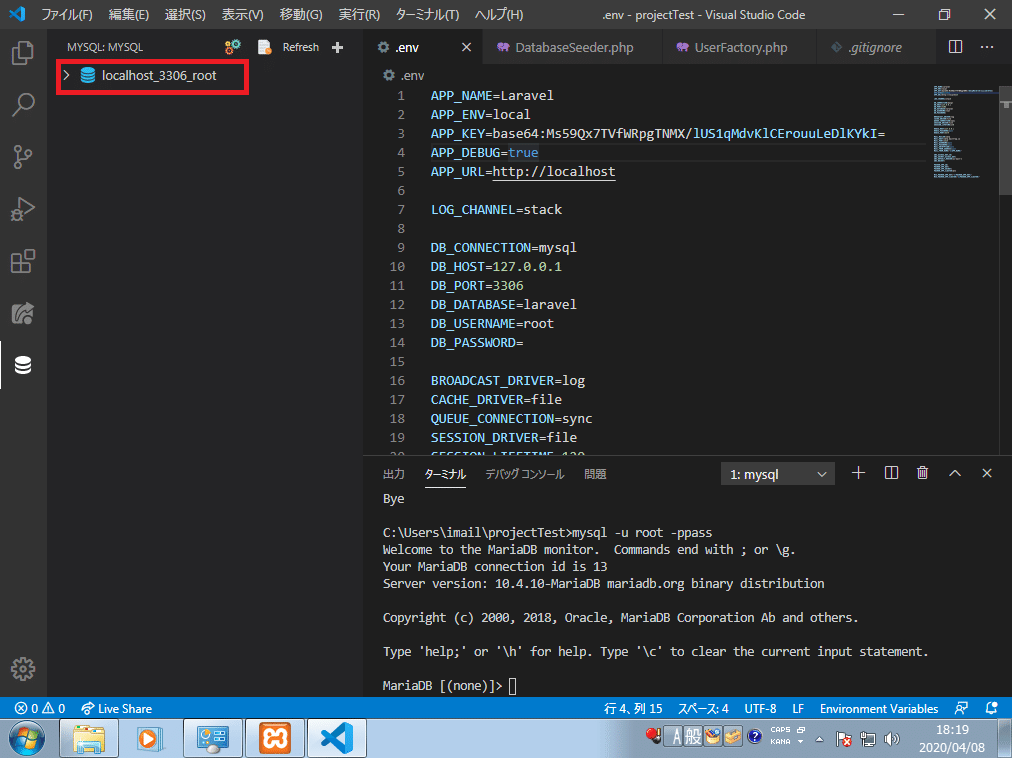Open the ファイル(F) menu
Image resolution: width=1012 pixels, height=758 pixels.
pos(67,14)
